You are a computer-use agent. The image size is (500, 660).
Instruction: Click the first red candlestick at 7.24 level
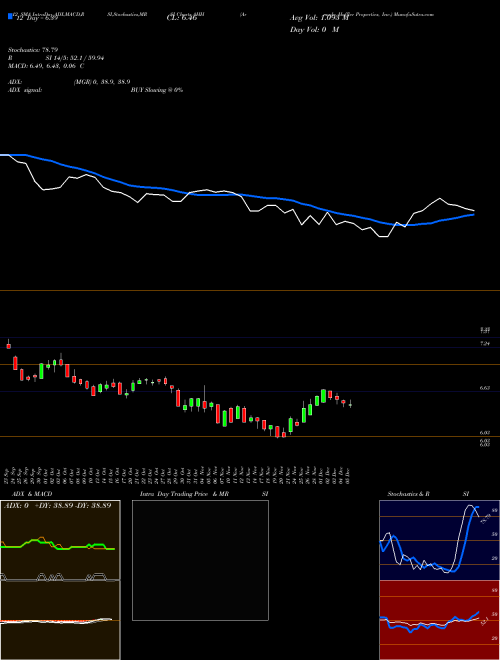point(8,346)
